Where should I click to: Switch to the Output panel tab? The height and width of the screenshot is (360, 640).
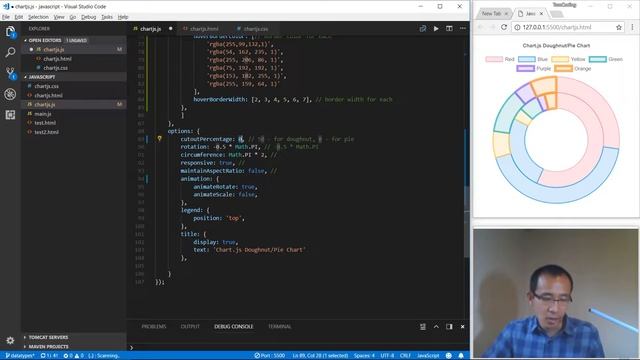pos(190,327)
